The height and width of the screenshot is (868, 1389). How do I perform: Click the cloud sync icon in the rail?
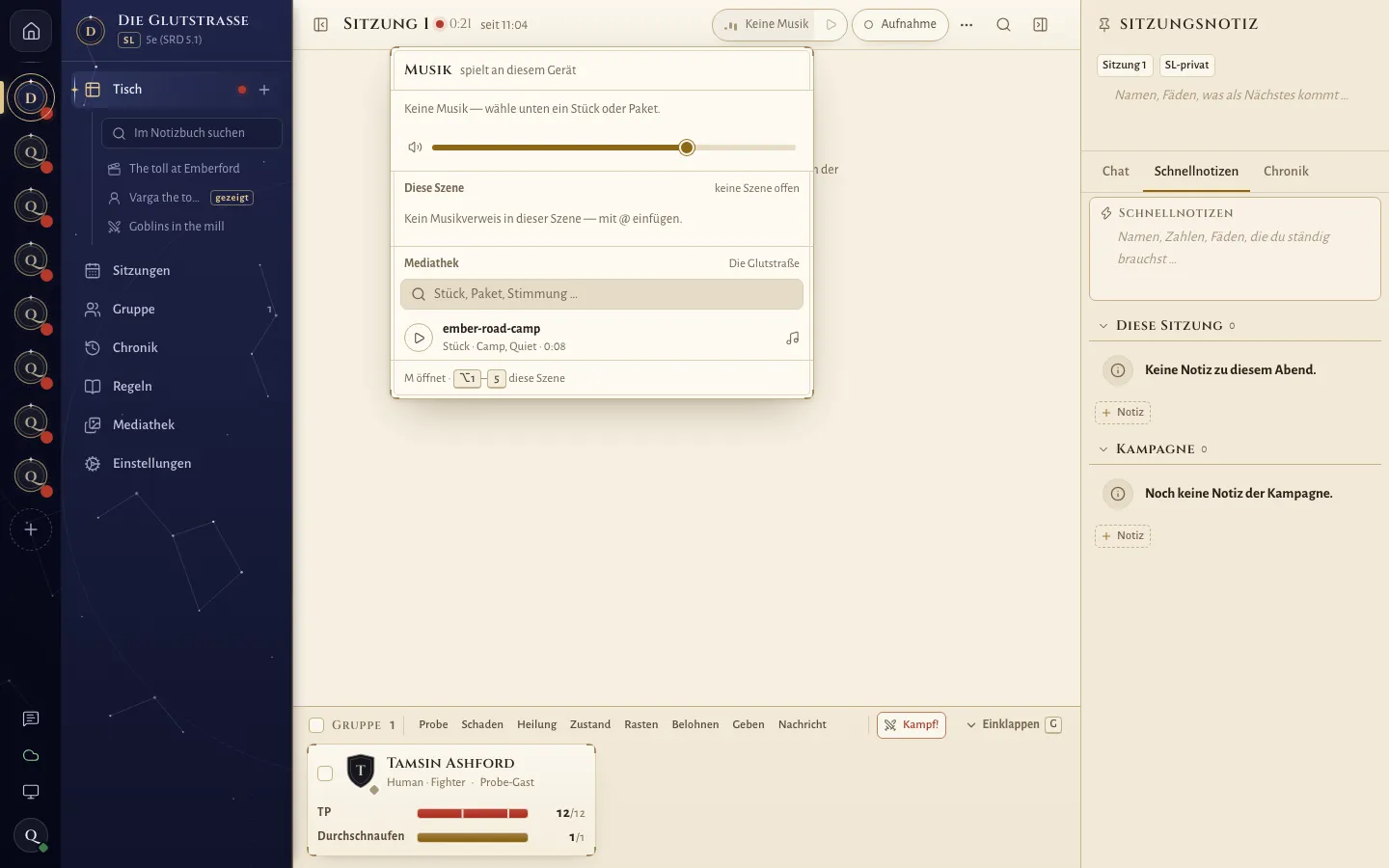click(31, 755)
